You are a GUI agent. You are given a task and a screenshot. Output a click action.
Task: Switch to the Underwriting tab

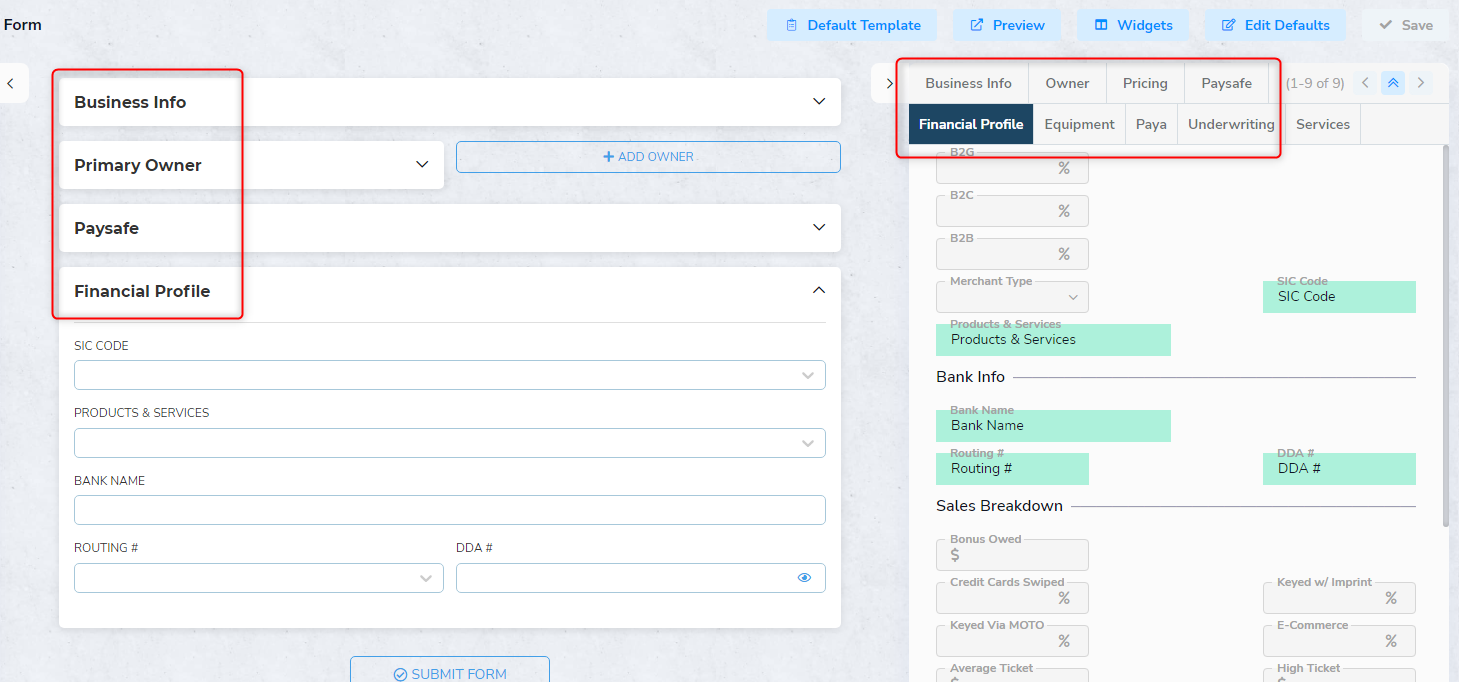[1230, 125]
